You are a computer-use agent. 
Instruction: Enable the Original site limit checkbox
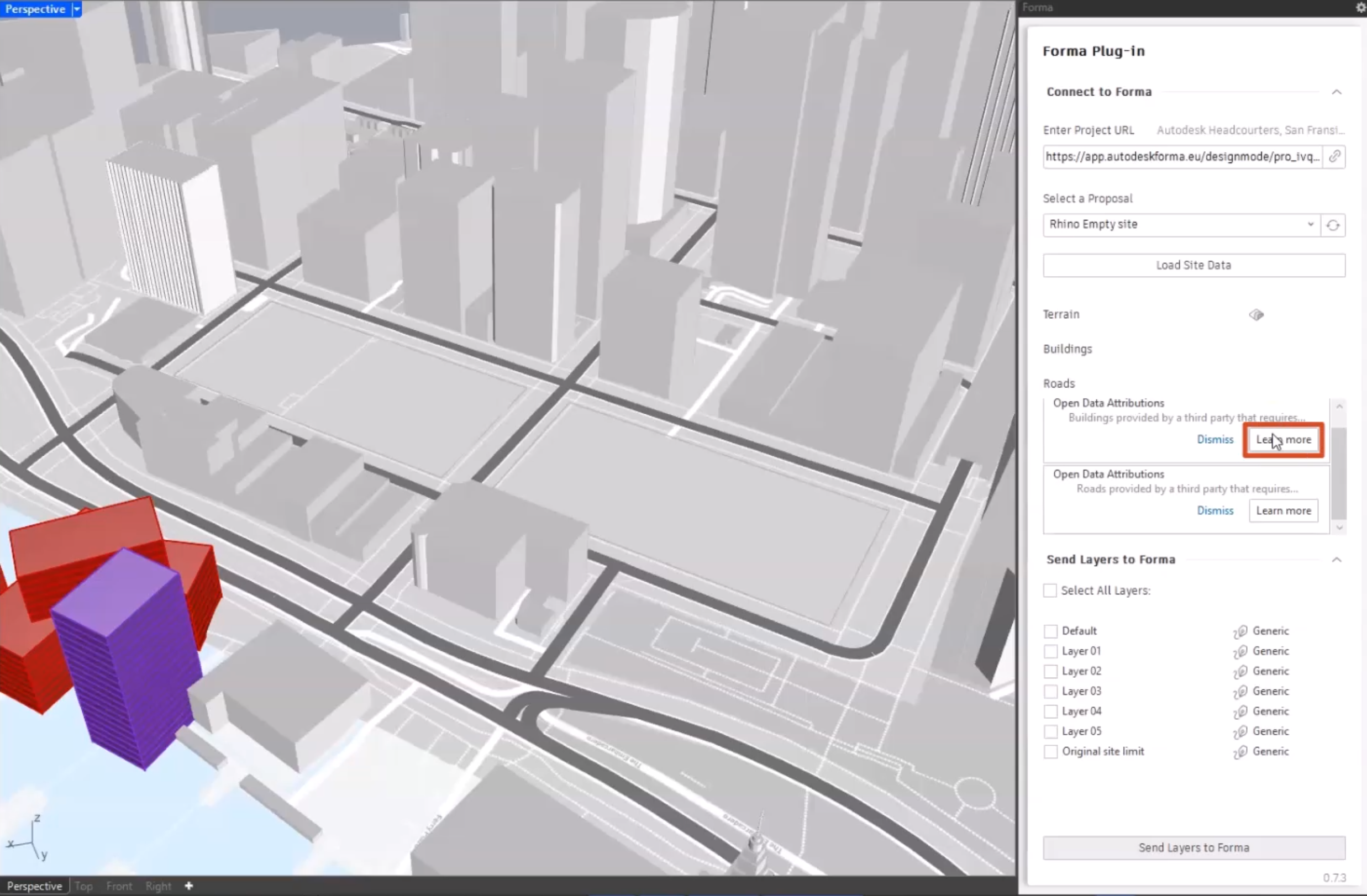pyautogui.click(x=1050, y=751)
